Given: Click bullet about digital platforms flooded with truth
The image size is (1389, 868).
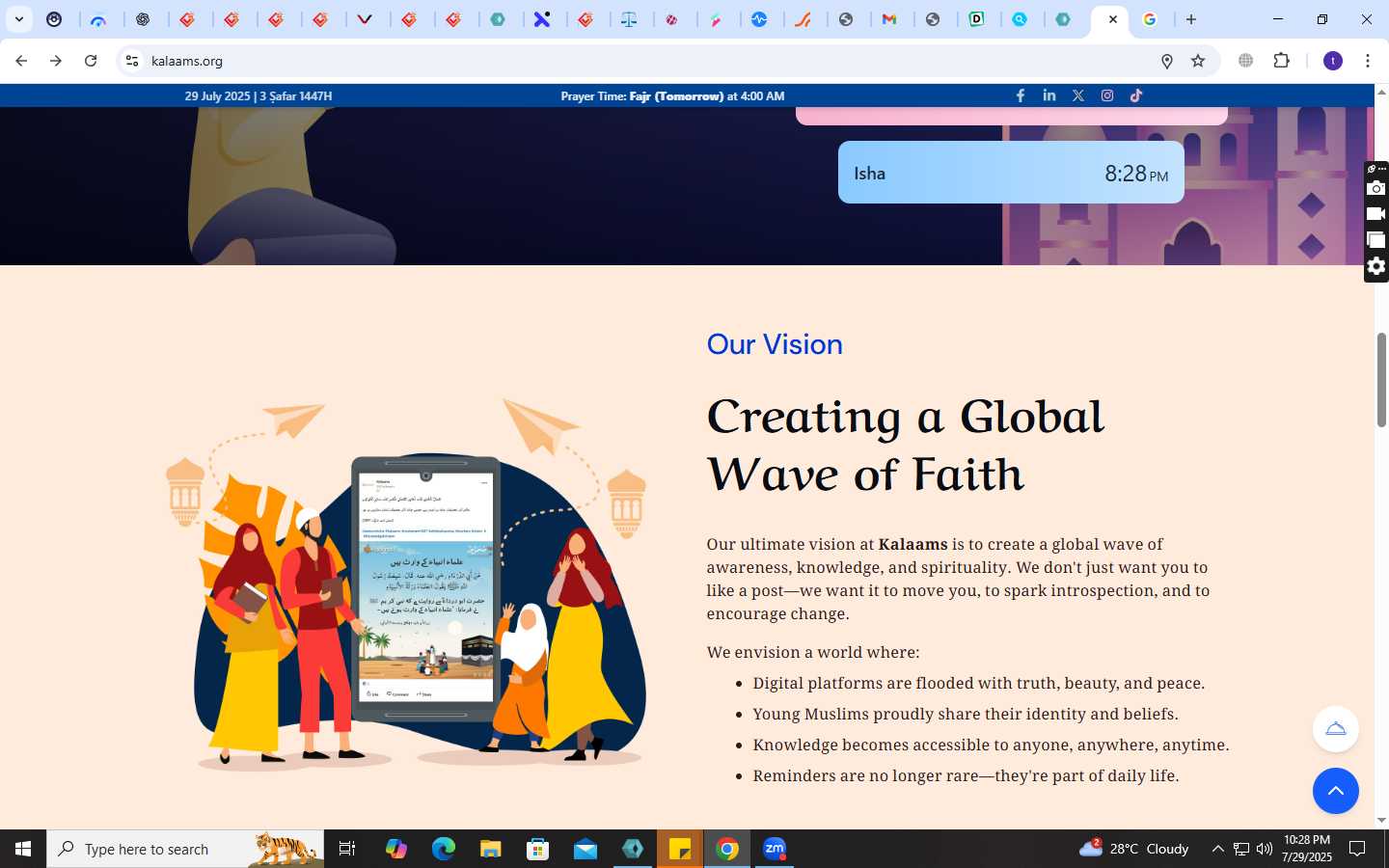Looking at the screenshot, I should click(978, 684).
